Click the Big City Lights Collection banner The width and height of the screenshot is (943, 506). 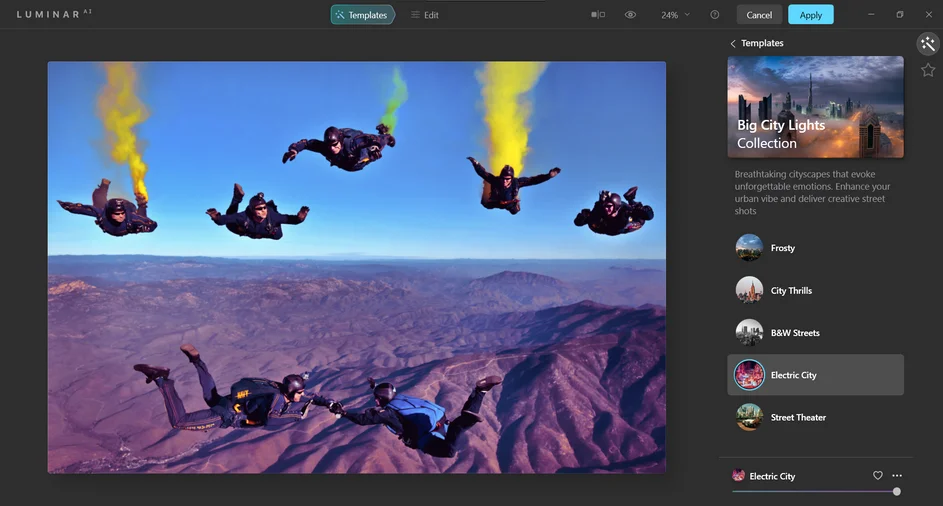coord(815,107)
